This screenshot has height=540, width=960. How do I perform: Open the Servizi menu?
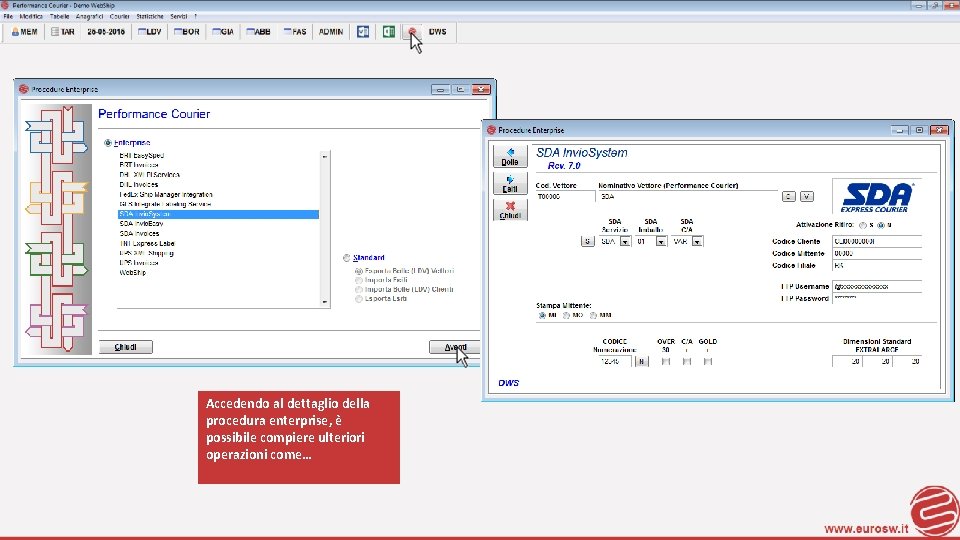[179, 17]
